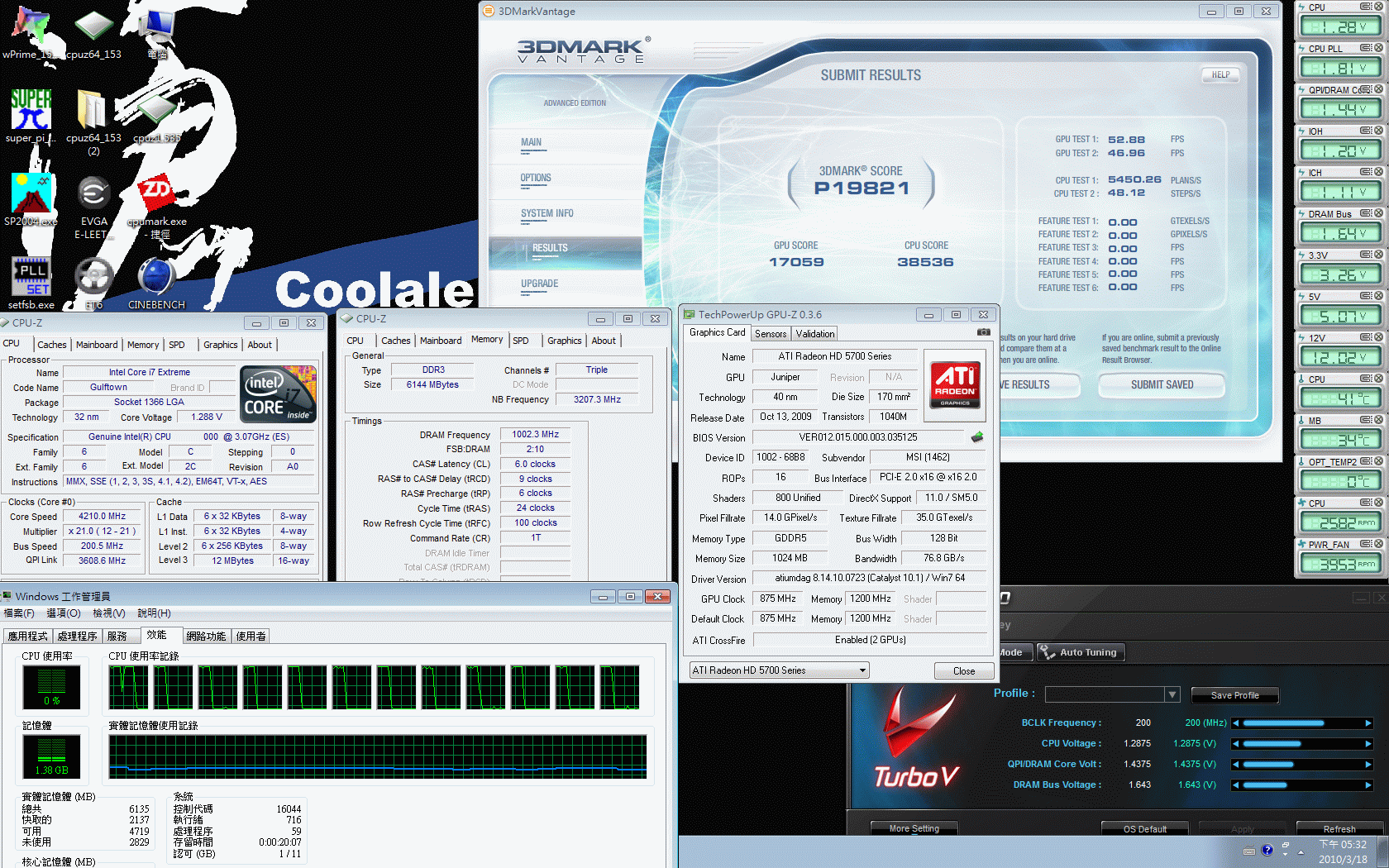
Task: Switch to Sensors tab in GPU-Z
Action: (771, 334)
